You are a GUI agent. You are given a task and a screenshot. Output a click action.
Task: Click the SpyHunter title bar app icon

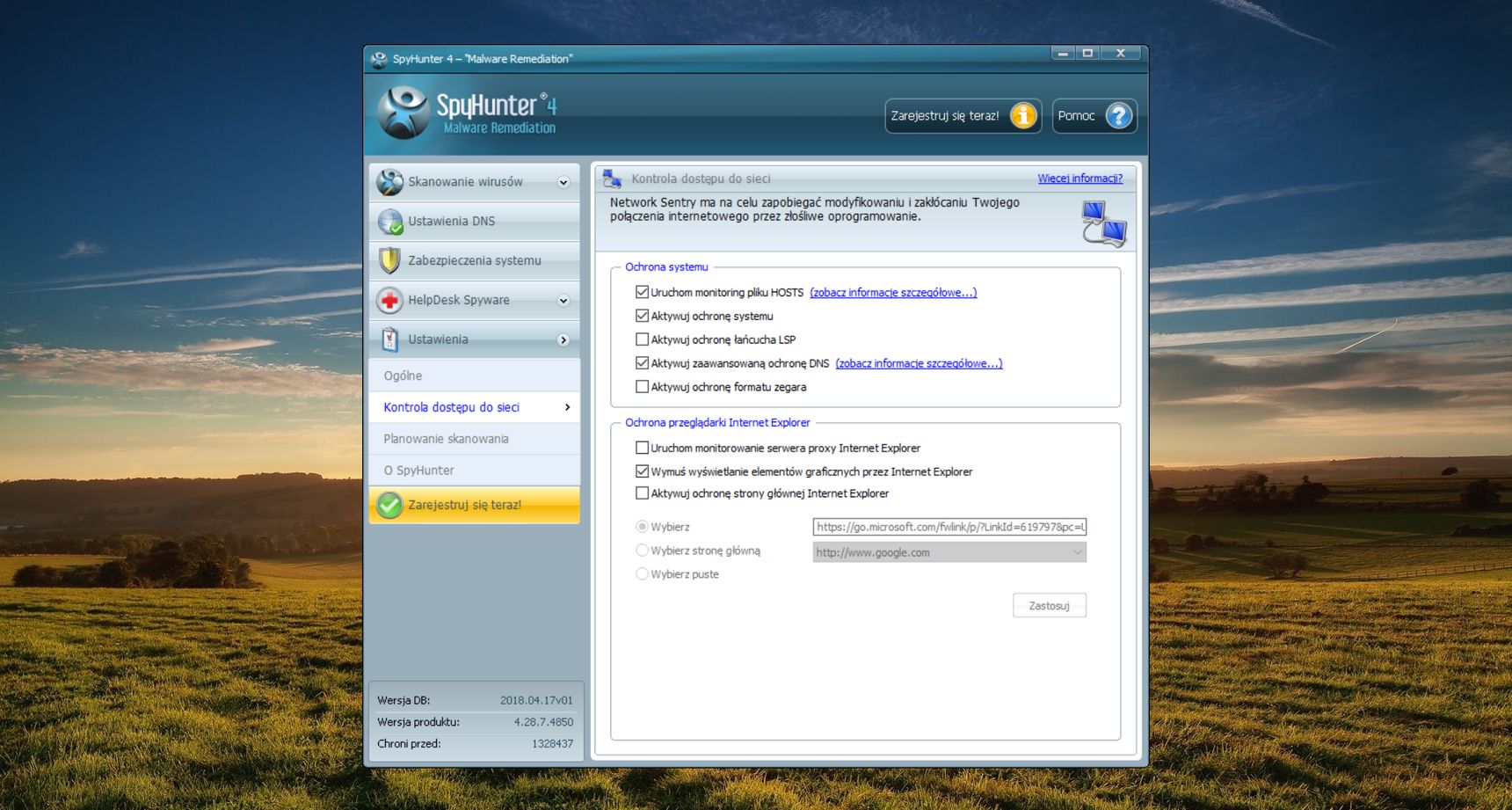click(x=379, y=59)
